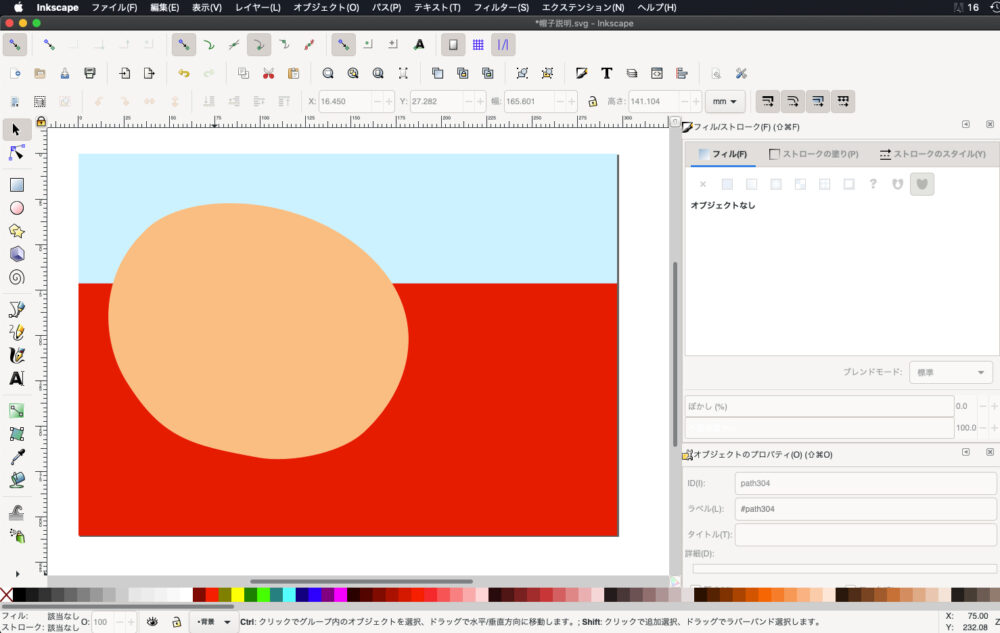Viewport: 1000px width, 633px height.
Task: Open the blend mode dropdown
Action: tap(950, 372)
